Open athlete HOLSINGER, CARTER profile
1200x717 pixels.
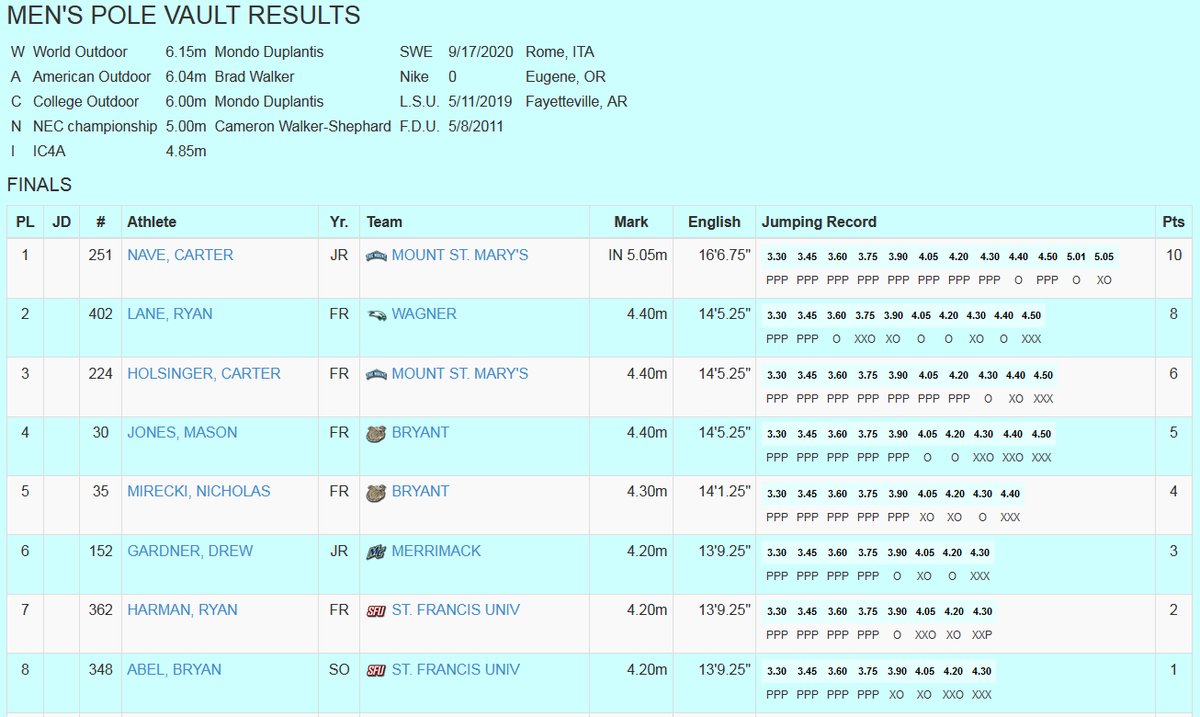(204, 374)
